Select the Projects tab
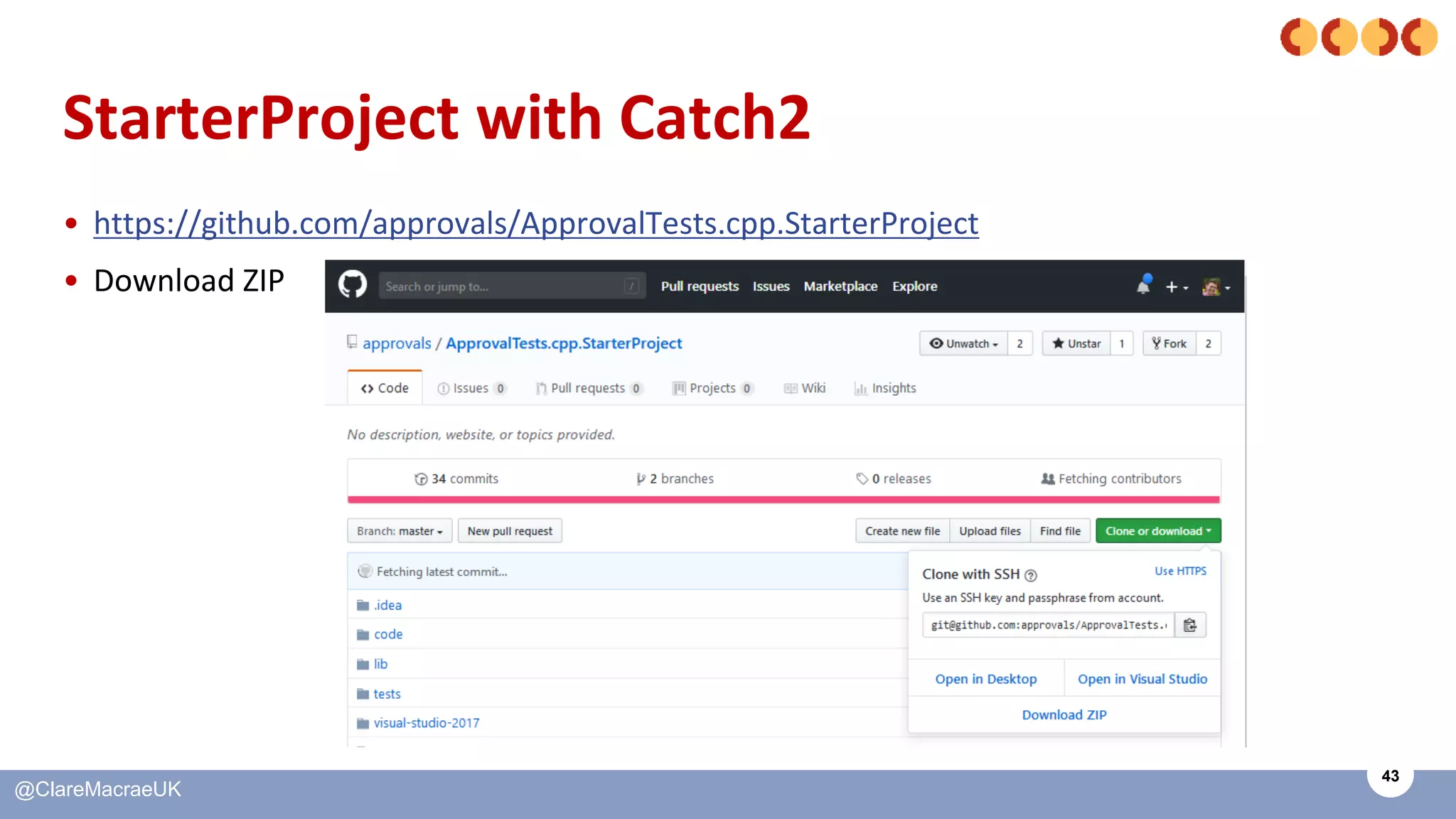The width and height of the screenshot is (1456, 819). pos(712,388)
